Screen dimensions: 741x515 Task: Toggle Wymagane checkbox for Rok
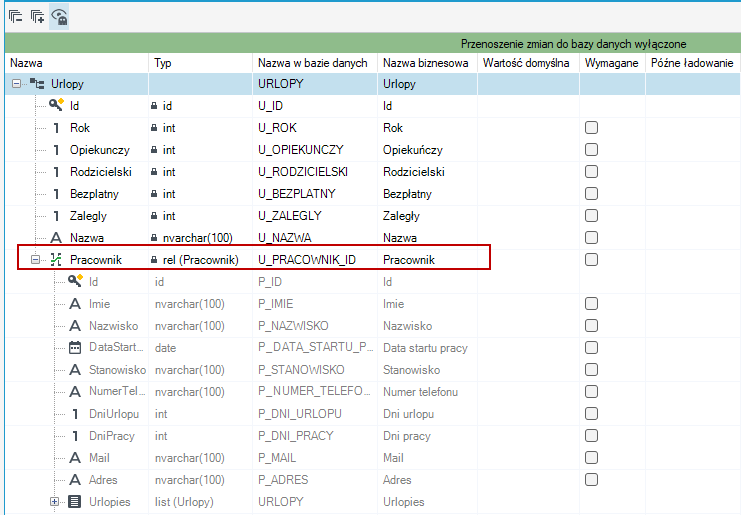[591, 128]
